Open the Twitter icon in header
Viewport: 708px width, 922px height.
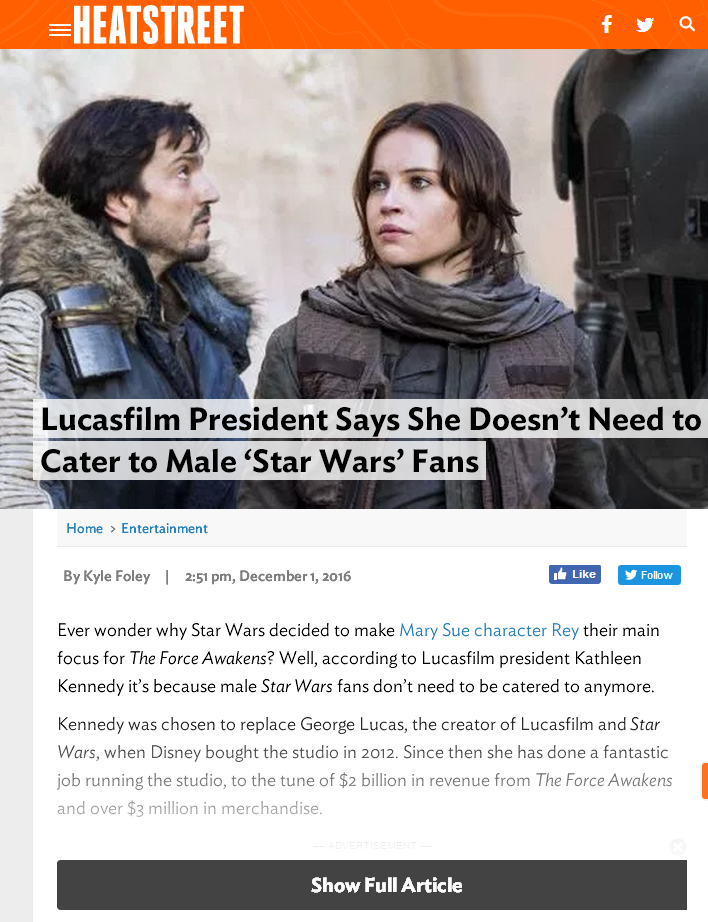(x=645, y=25)
